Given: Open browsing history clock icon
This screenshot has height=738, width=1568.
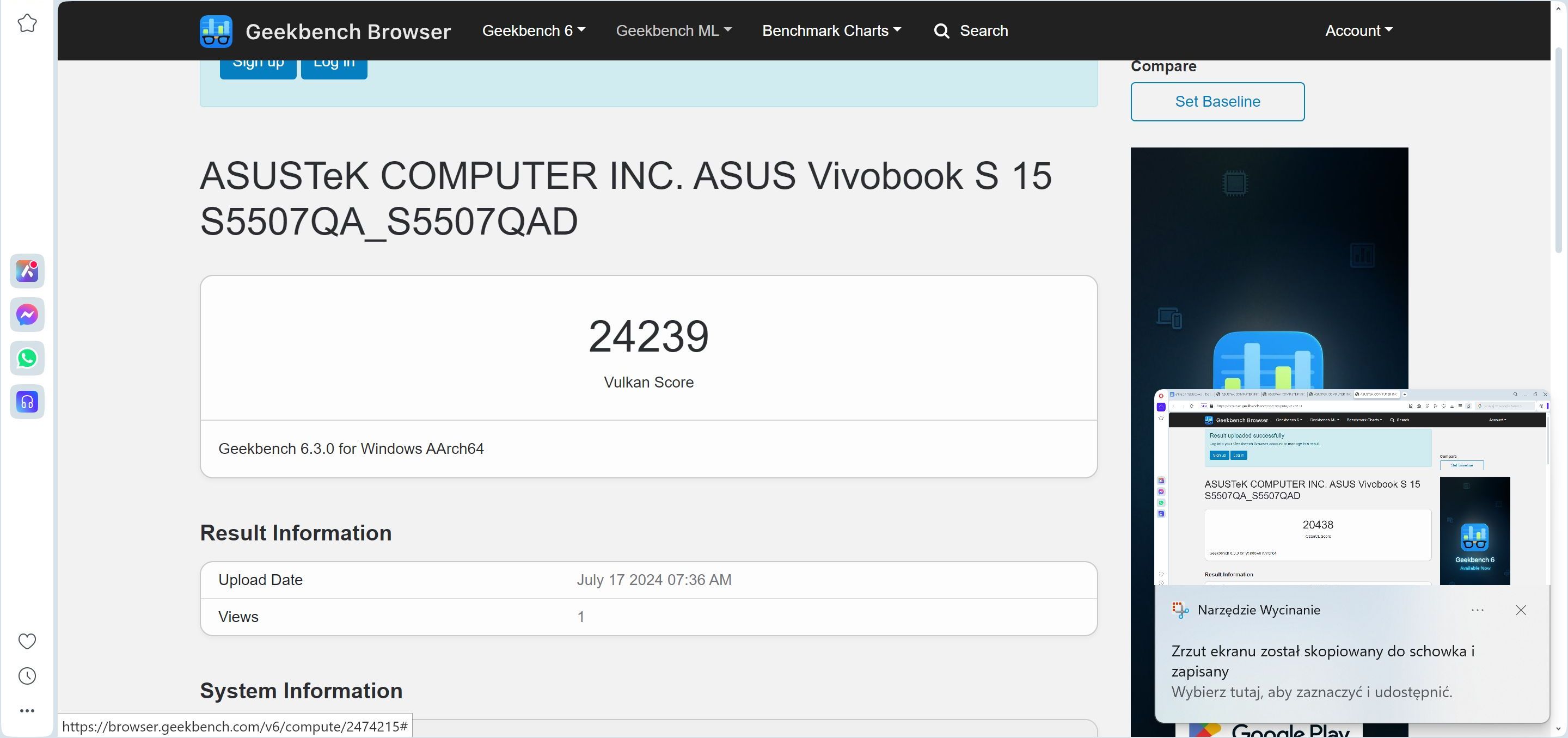Looking at the screenshot, I should click(x=27, y=676).
